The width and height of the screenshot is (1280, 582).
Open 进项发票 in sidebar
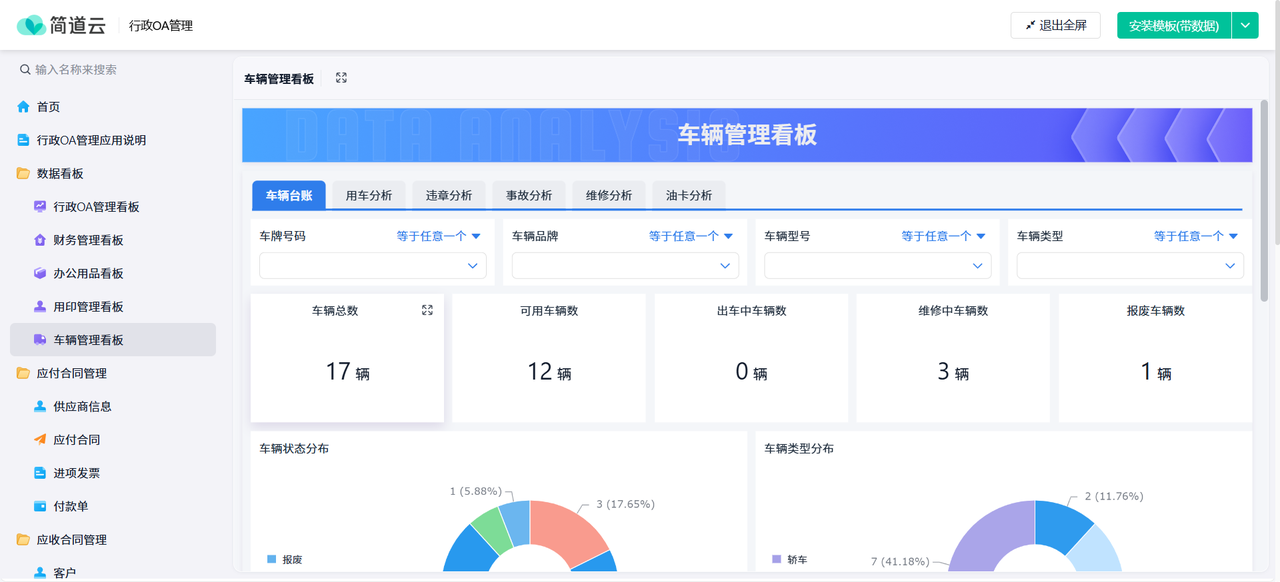click(113, 473)
